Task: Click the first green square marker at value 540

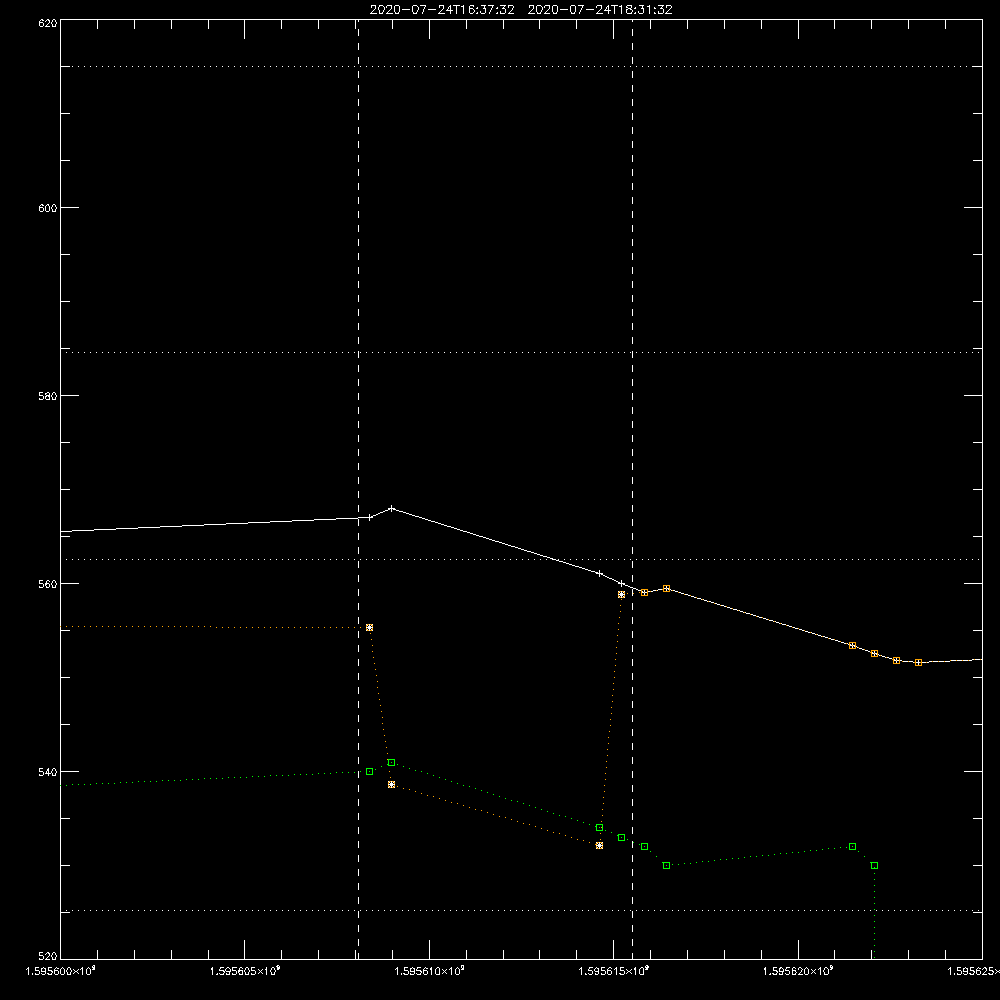Action: [x=369, y=772]
